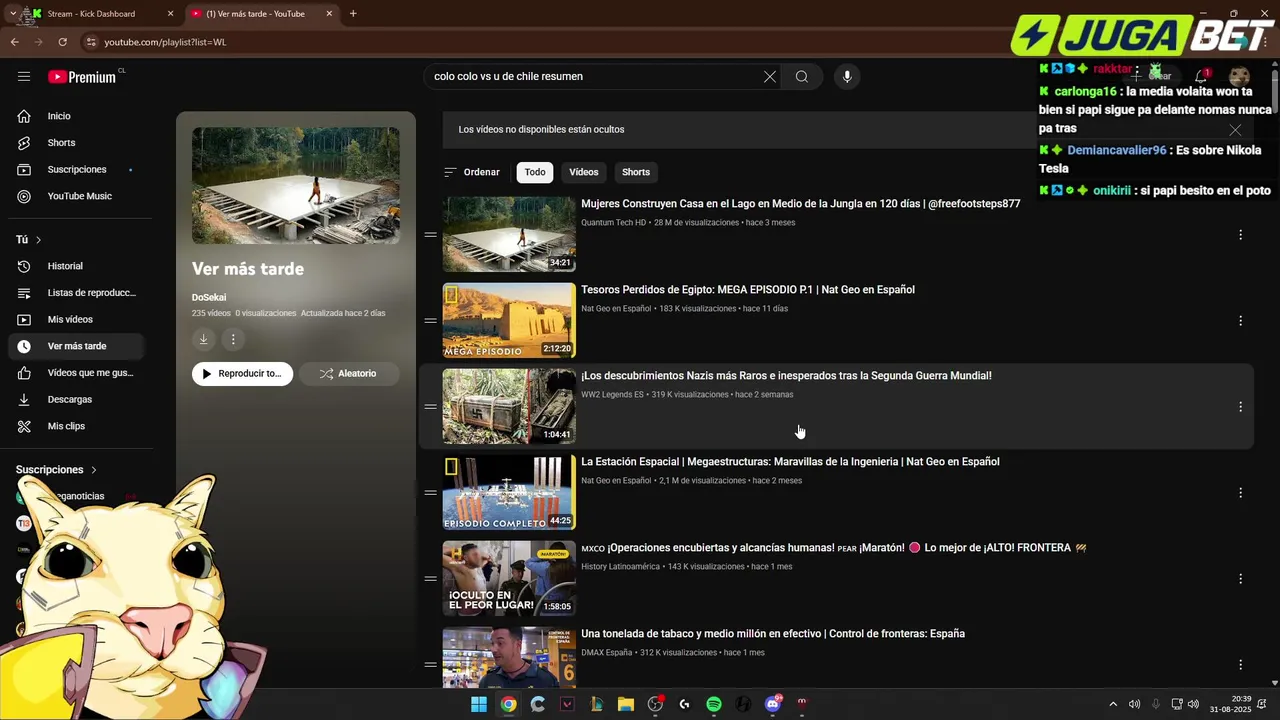Open the Mujeres Construyen Casa thumbnail
Image resolution: width=1280 pixels, height=720 pixels.
click(509, 234)
